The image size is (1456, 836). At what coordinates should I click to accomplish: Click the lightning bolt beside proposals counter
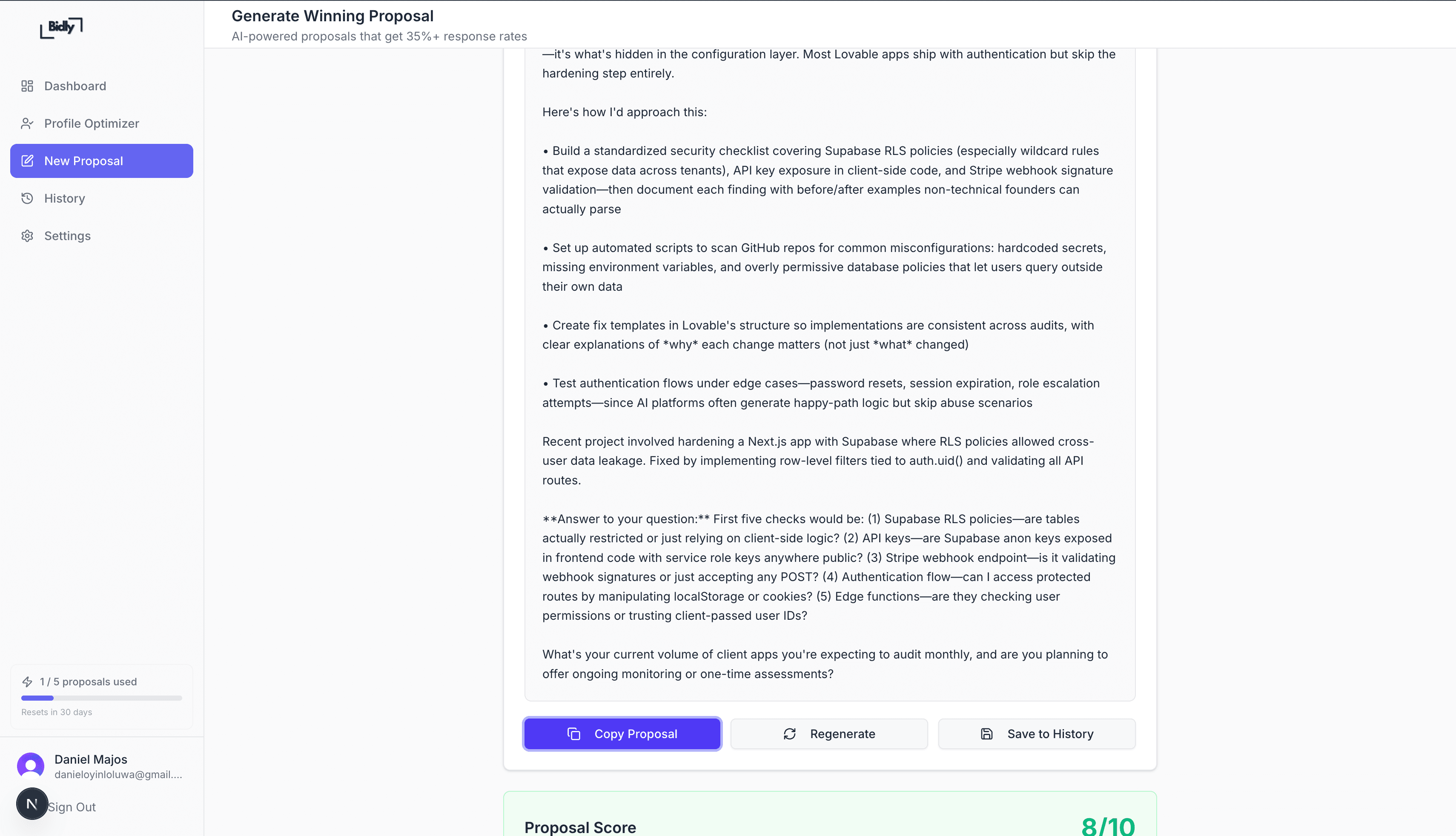[x=28, y=681]
